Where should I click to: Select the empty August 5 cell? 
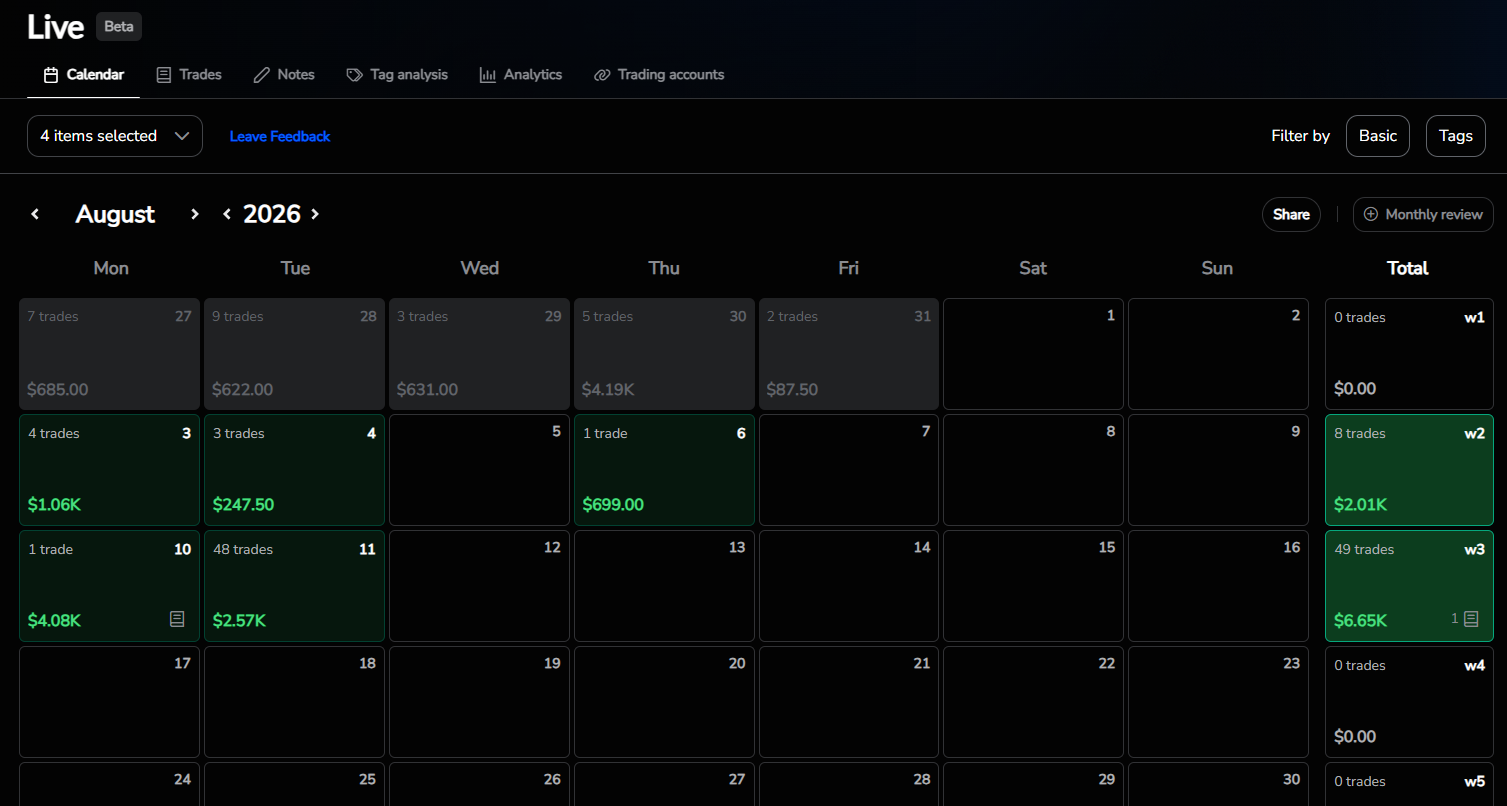click(x=479, y=470)
